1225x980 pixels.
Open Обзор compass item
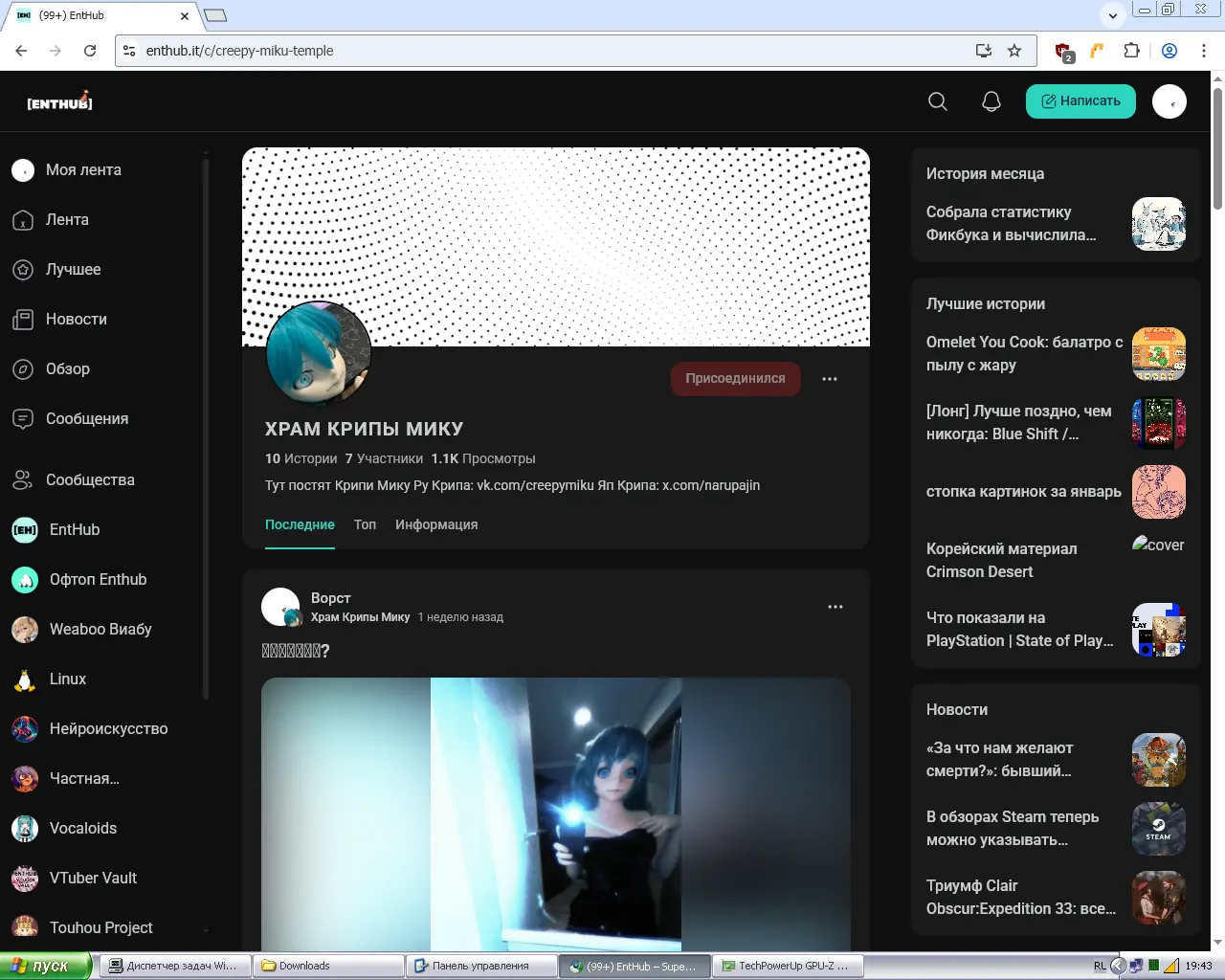[67, 369]
